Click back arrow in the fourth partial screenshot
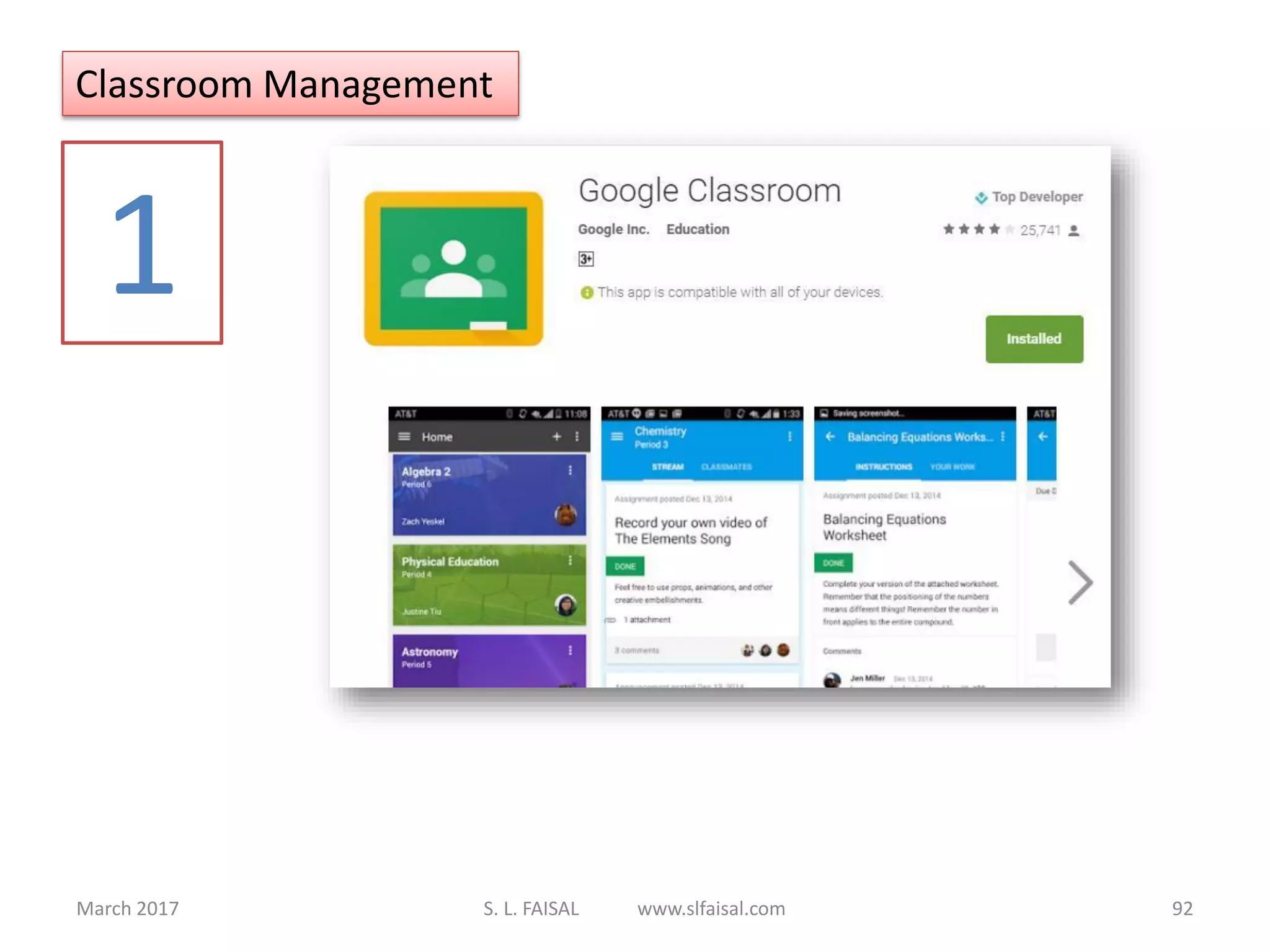Viewport: 1270px width, 952px height. click(x=1042, y=436)
